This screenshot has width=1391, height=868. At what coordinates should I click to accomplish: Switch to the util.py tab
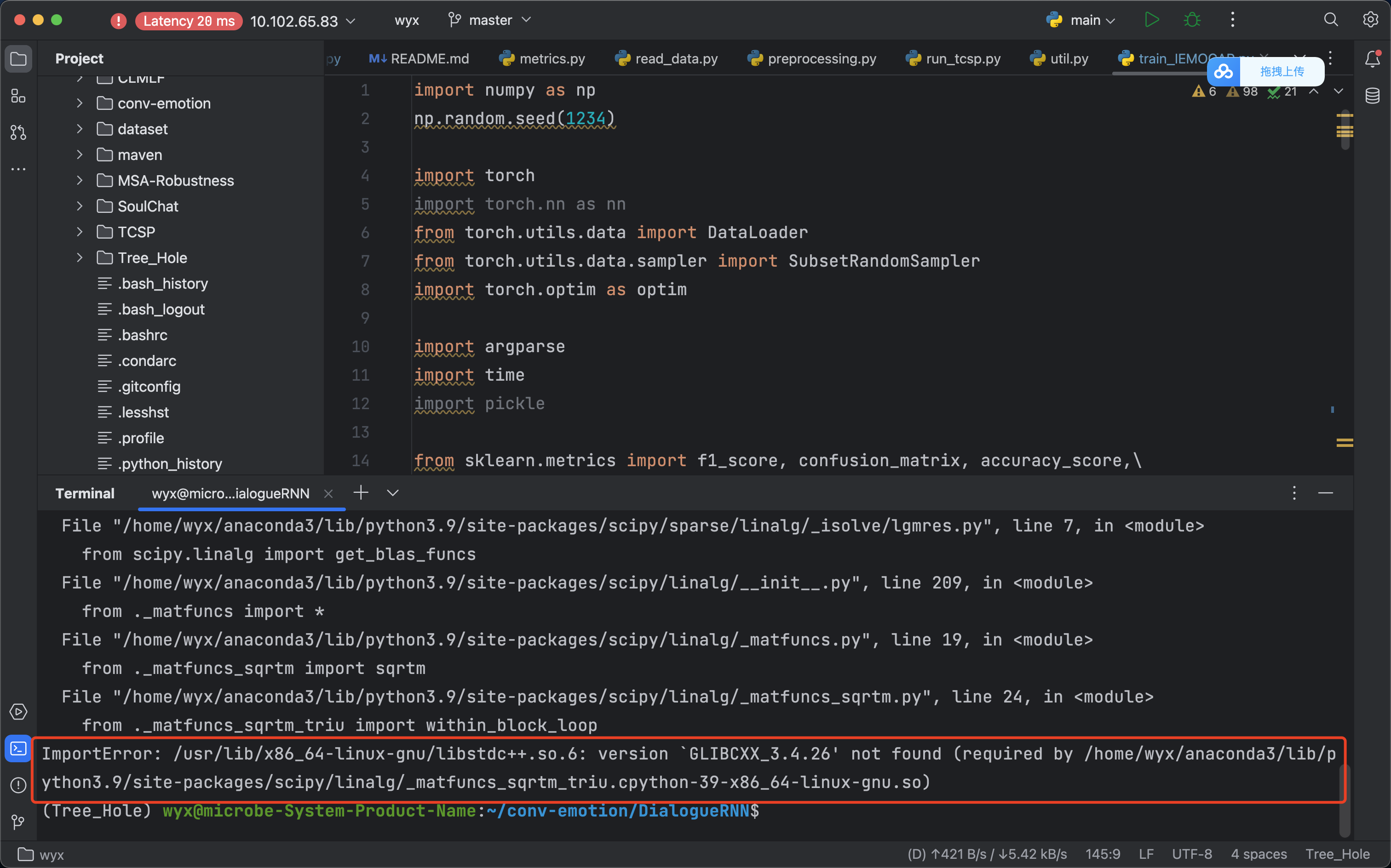pyautogui.click(x=1059, y=59)
